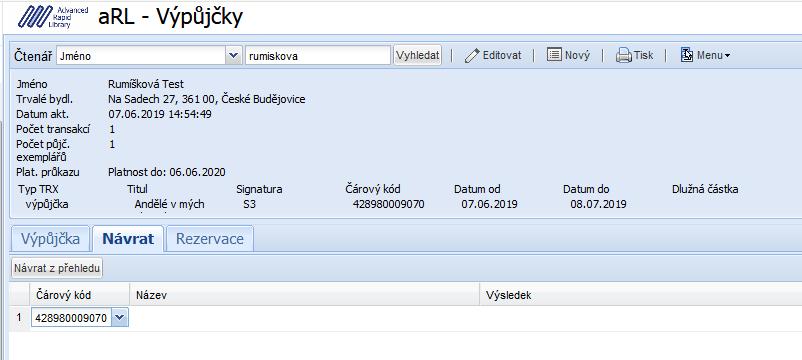Click the Datum od column label
Image resolution: width=802 pixels, height=360 pixels.
coord(477,189)
